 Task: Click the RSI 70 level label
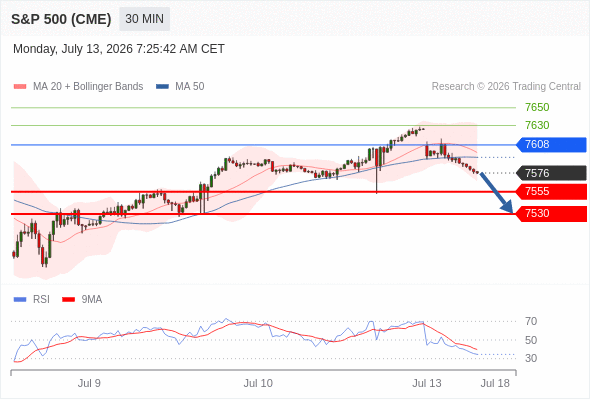531,321
